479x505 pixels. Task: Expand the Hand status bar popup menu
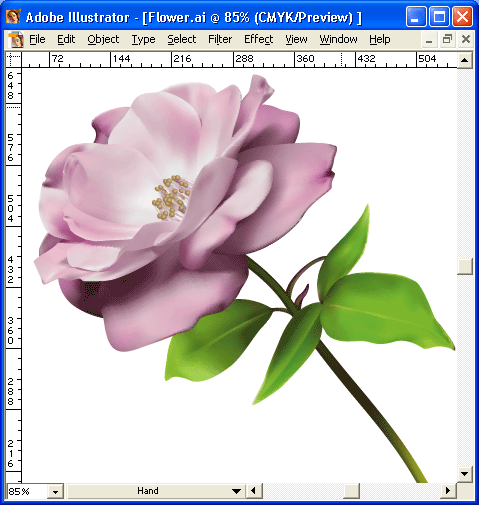click(236, 491)
